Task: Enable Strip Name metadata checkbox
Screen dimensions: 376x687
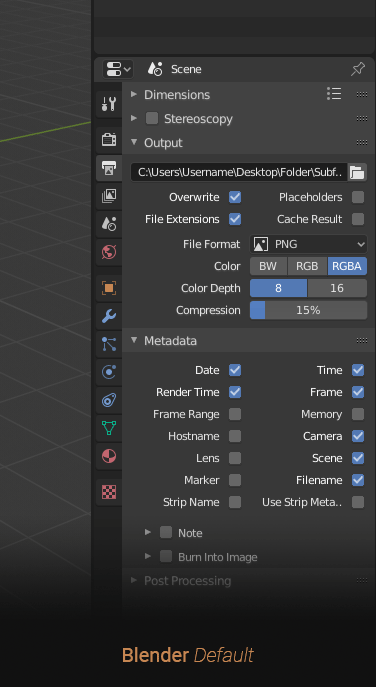Action: pos(235,502)
